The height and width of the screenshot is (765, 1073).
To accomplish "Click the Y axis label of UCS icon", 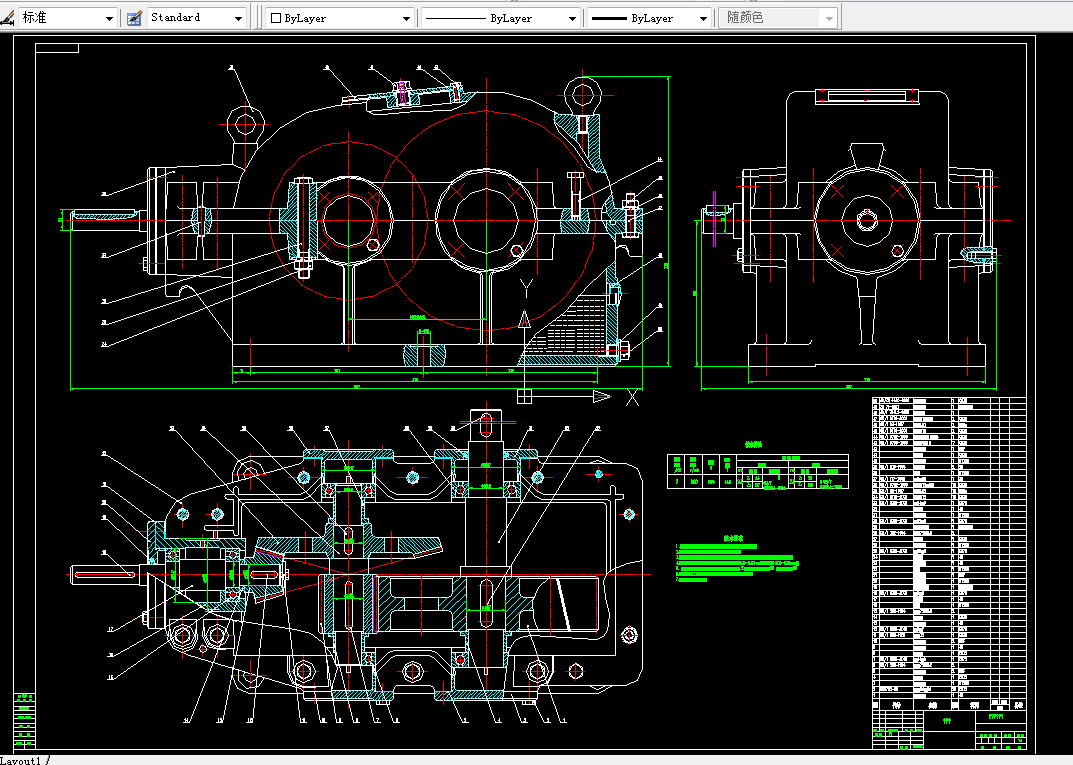I will (526, 289).
